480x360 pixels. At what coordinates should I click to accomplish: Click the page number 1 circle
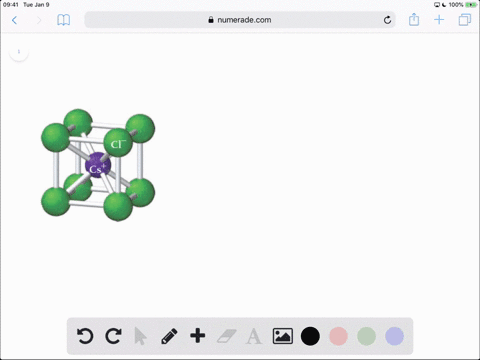[x=19, y=52]
